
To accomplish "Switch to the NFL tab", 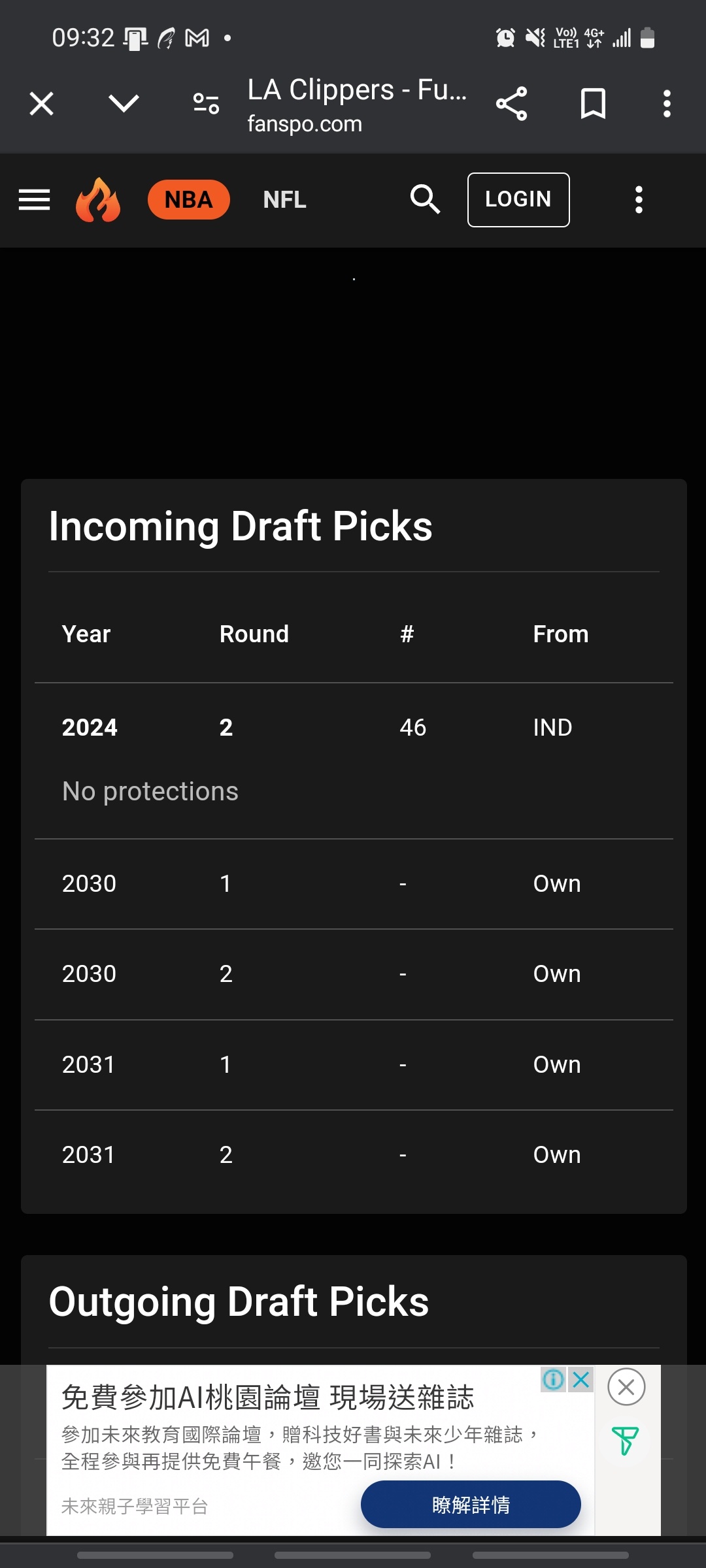I will click(284, 200).
